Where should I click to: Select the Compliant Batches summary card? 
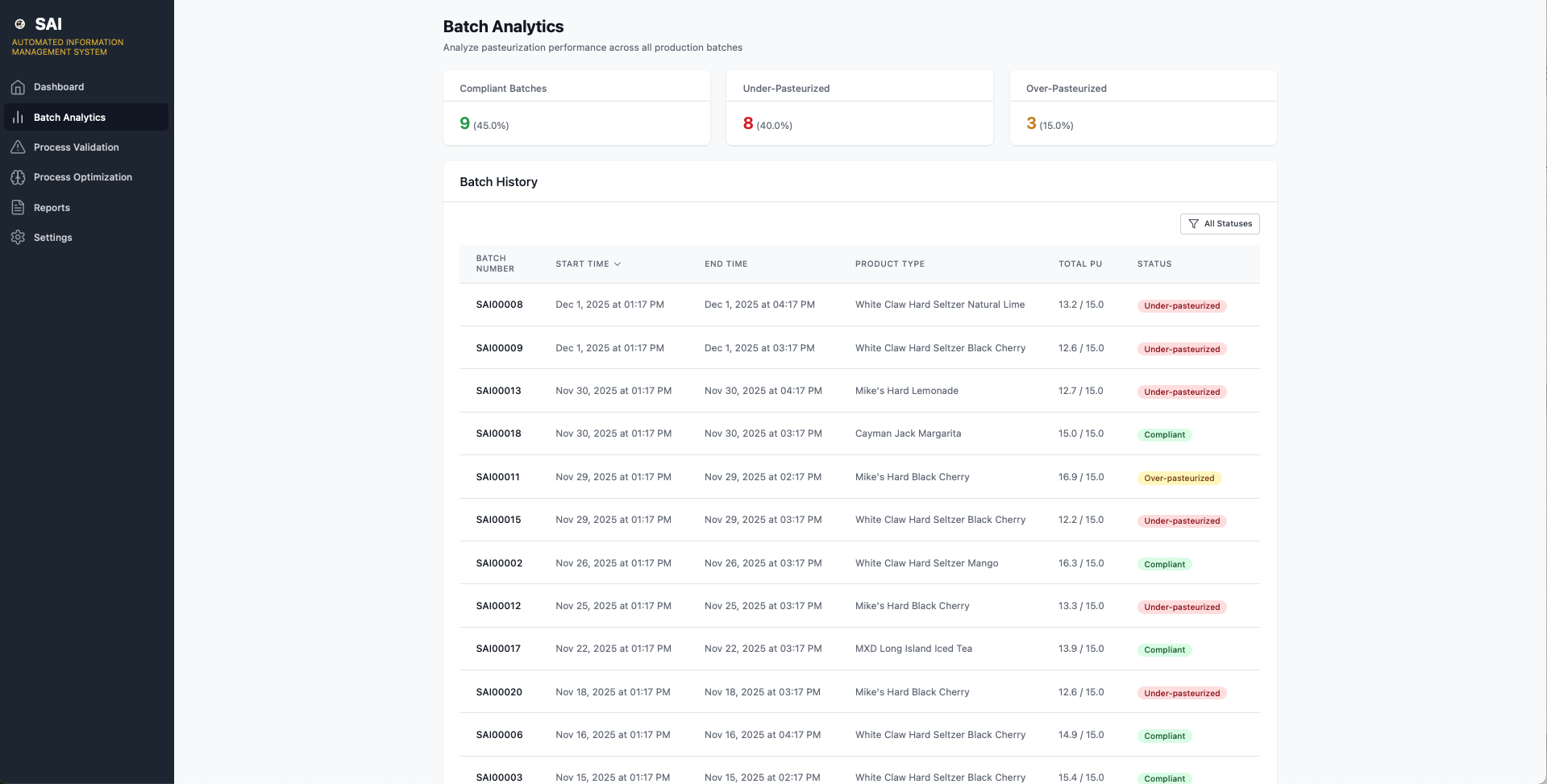click(576, 108)
